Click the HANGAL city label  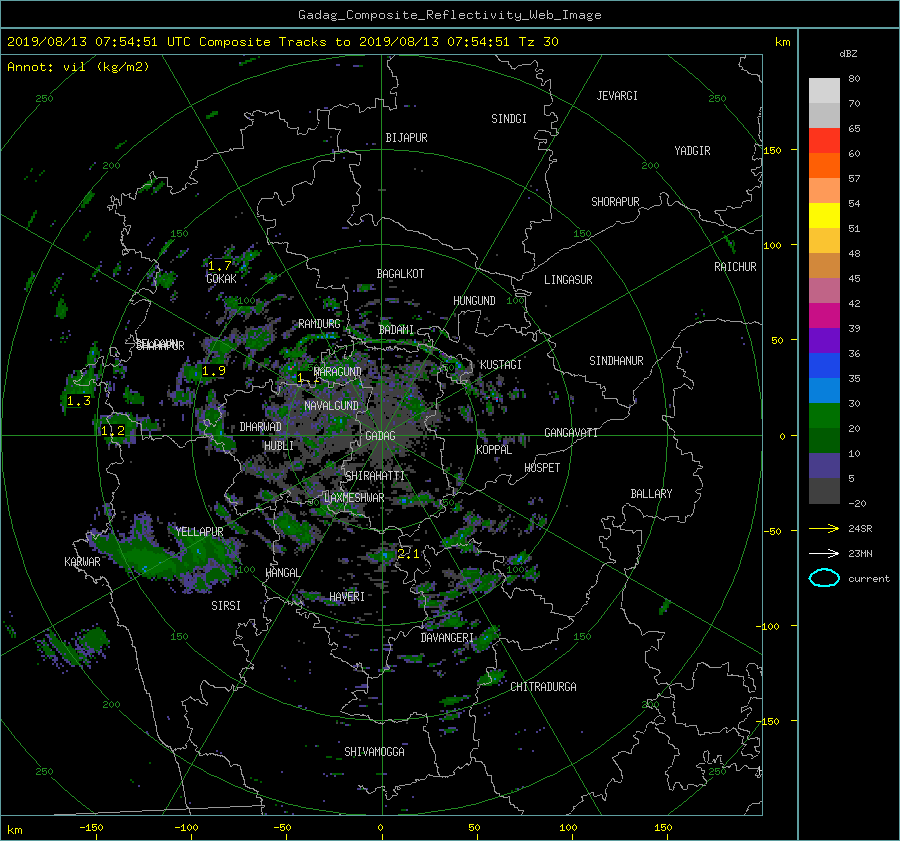click(x=283, y=573)
